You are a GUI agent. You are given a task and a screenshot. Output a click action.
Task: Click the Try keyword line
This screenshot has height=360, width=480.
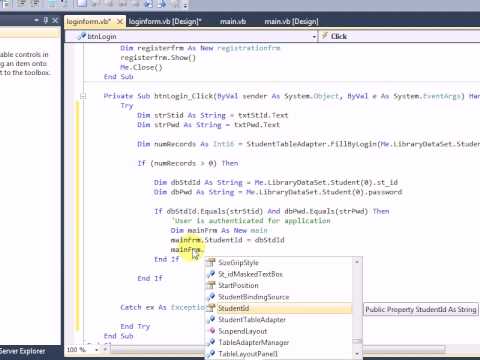(x=127, y=106)
